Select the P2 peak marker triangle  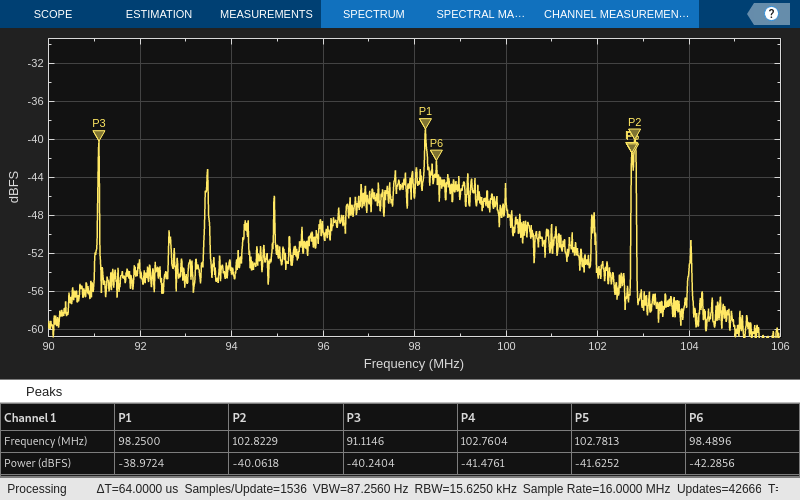634,134
